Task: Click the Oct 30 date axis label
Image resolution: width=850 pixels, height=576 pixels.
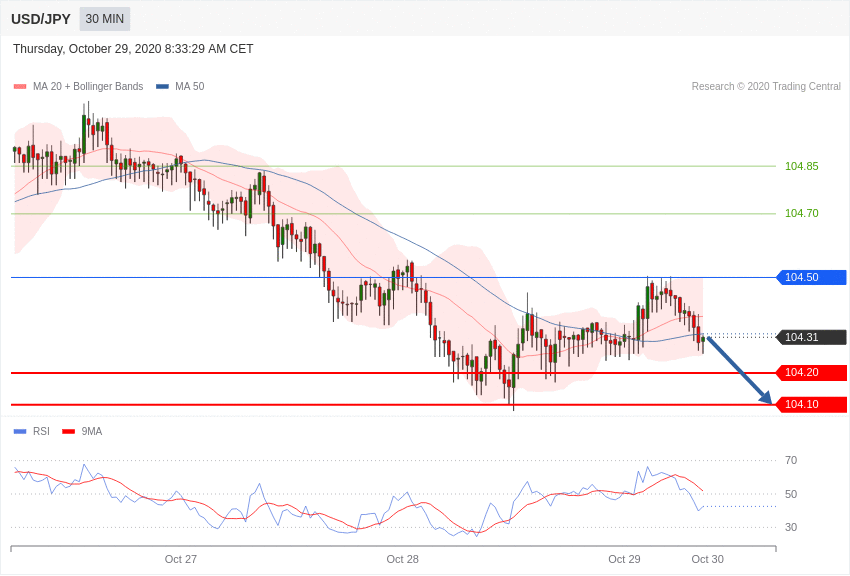Action: coord(707,559)
